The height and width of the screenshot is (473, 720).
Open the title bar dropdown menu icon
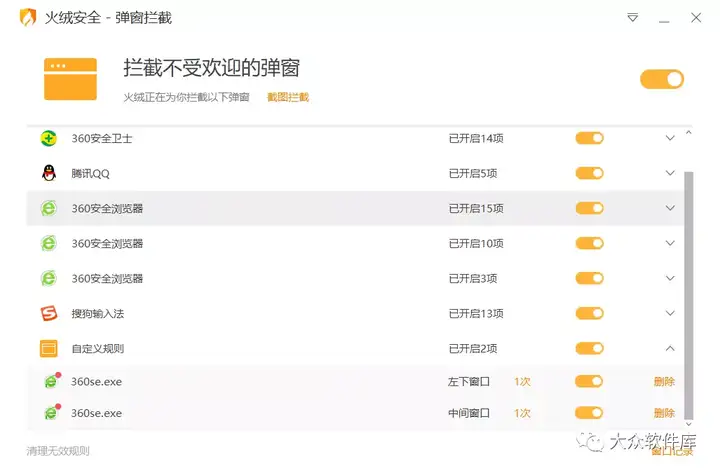[x=633, y=18]
